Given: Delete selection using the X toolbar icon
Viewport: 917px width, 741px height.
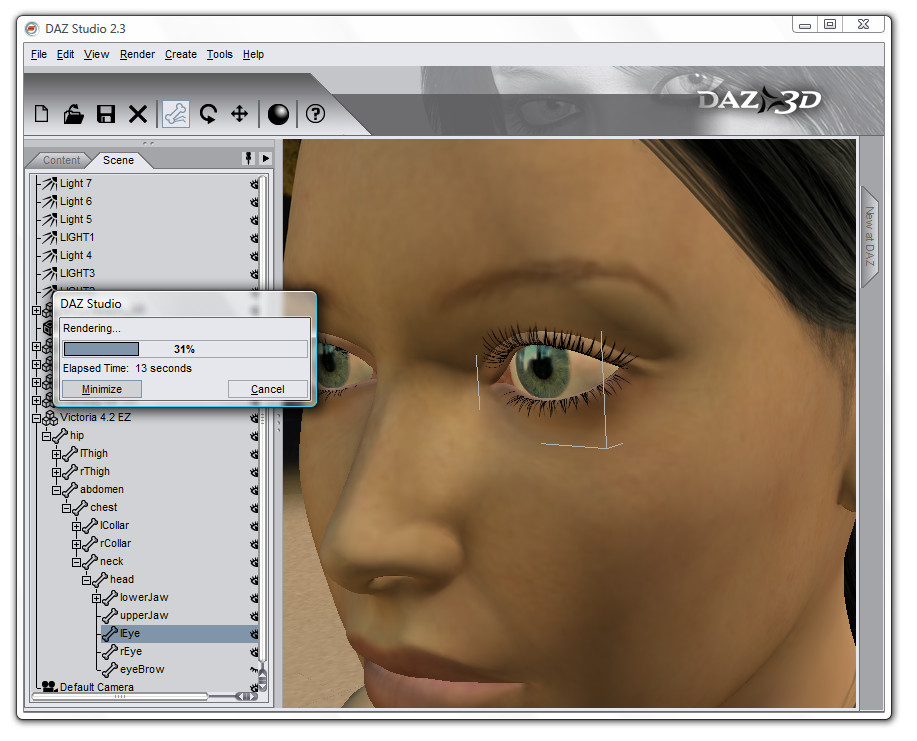Looking at the screenshot, I should tap(138, 113).
